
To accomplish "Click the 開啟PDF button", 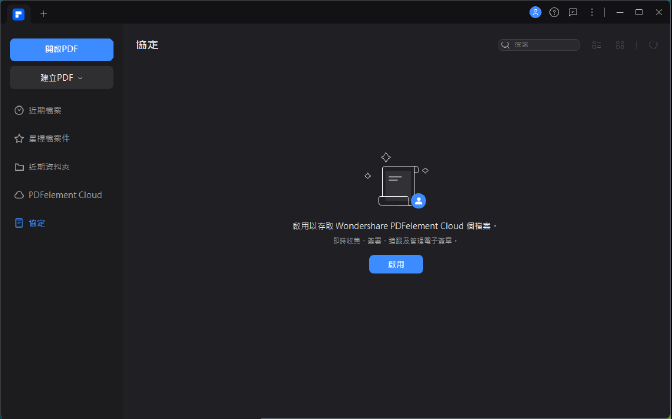I will tap(61, 50).
